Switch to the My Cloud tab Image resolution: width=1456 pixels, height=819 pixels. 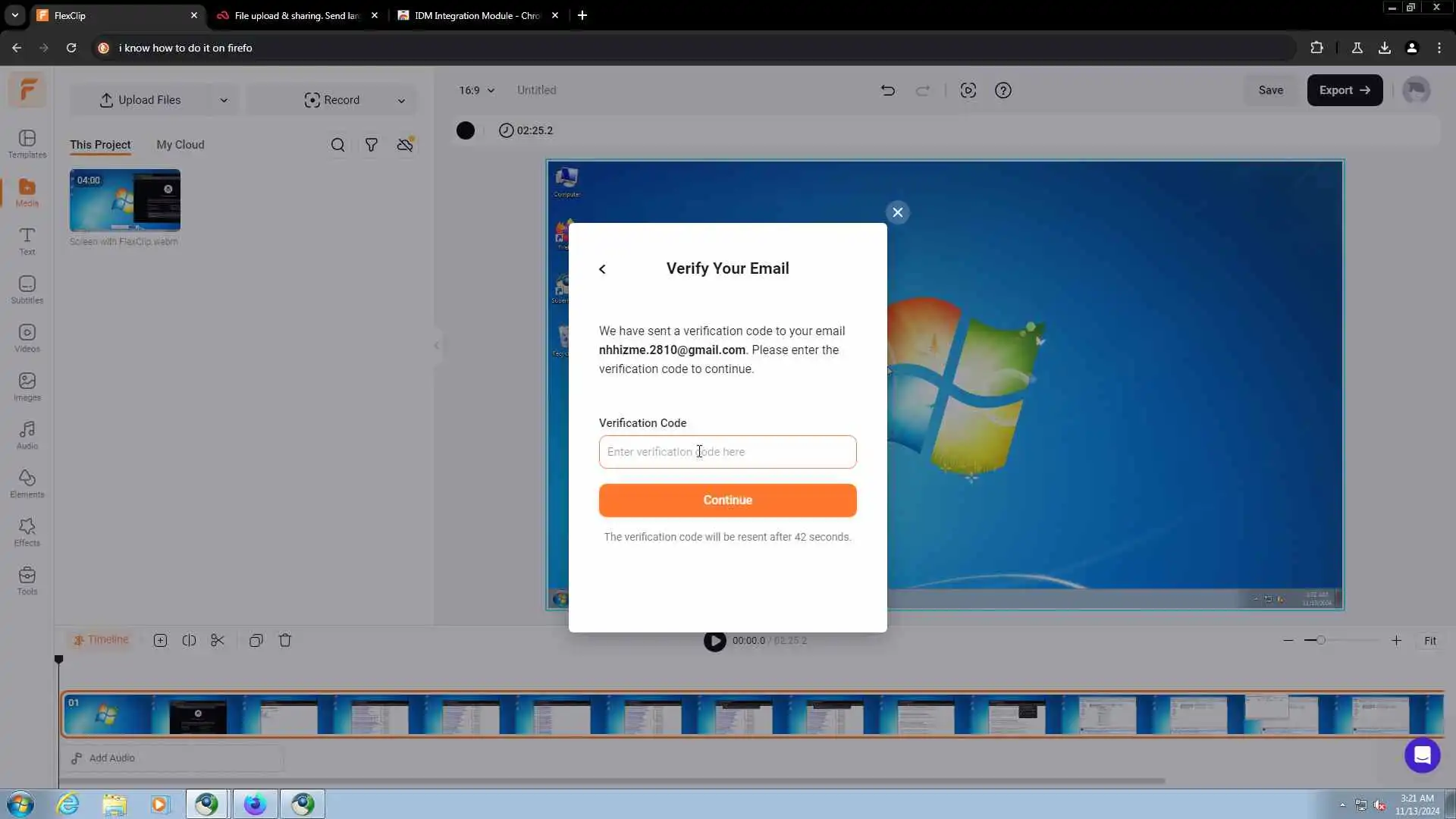coord(180,145)
